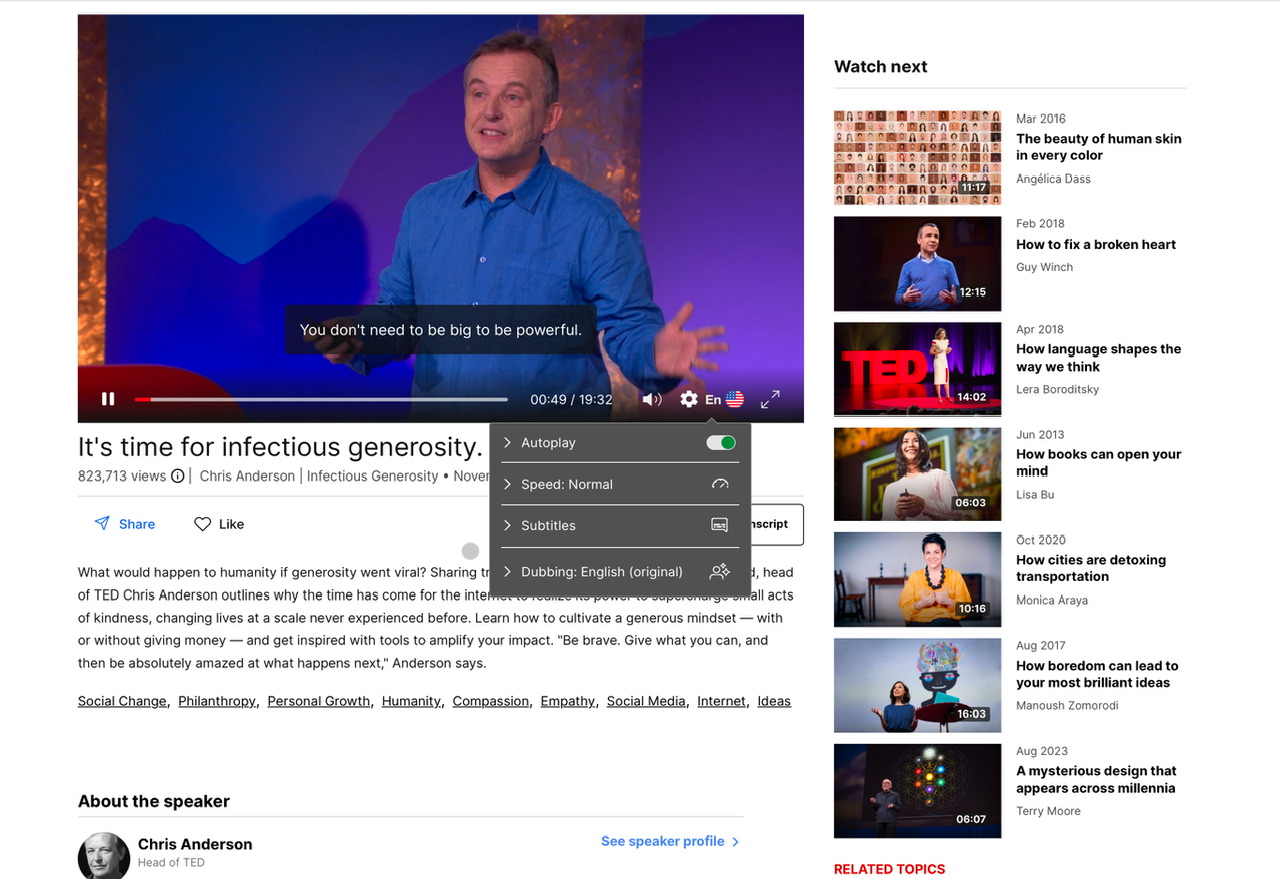Viewport: 1280px width, 879px height.
Task: Click the Share link text
Action: [x=137, y=524]
